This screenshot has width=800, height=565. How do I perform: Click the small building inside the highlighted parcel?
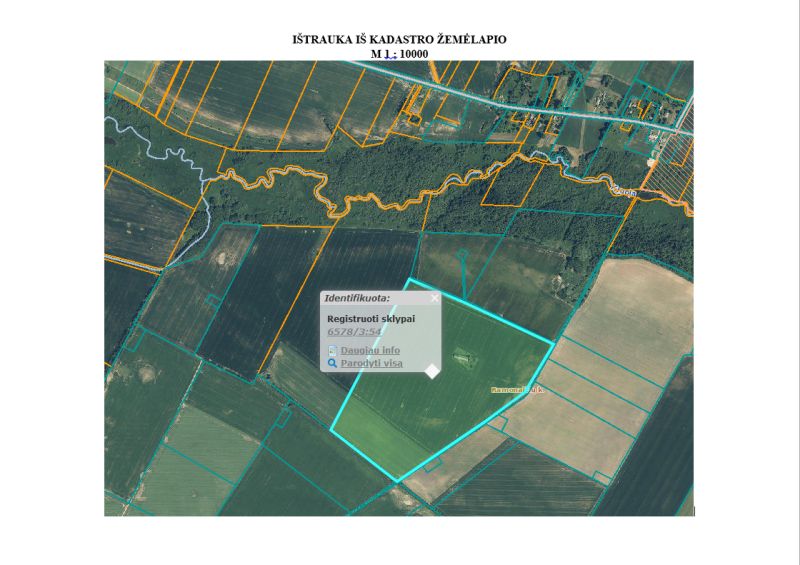(x=462, y=357)
